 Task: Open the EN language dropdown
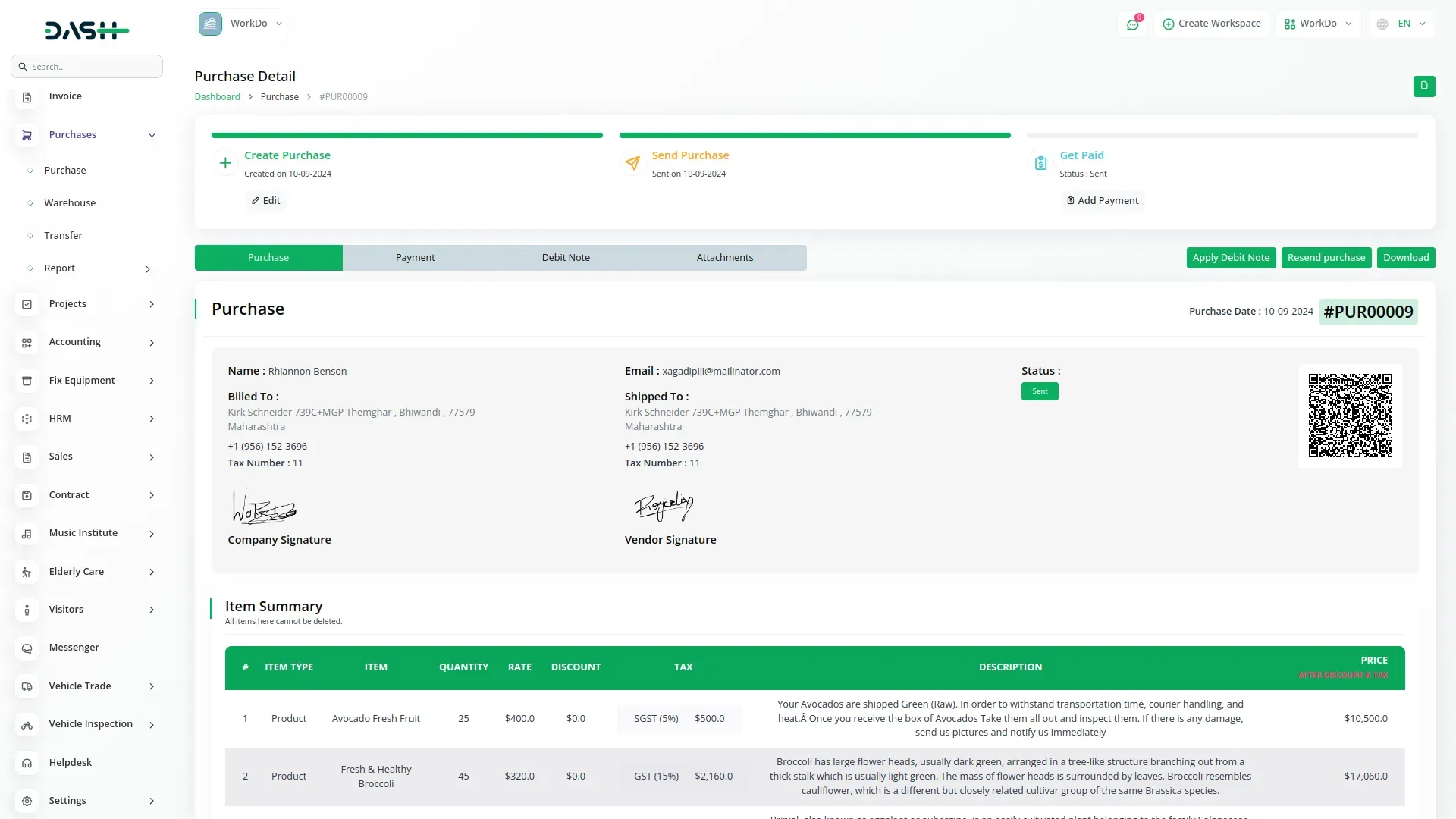pyautogui.click(x=1402, y=24)
